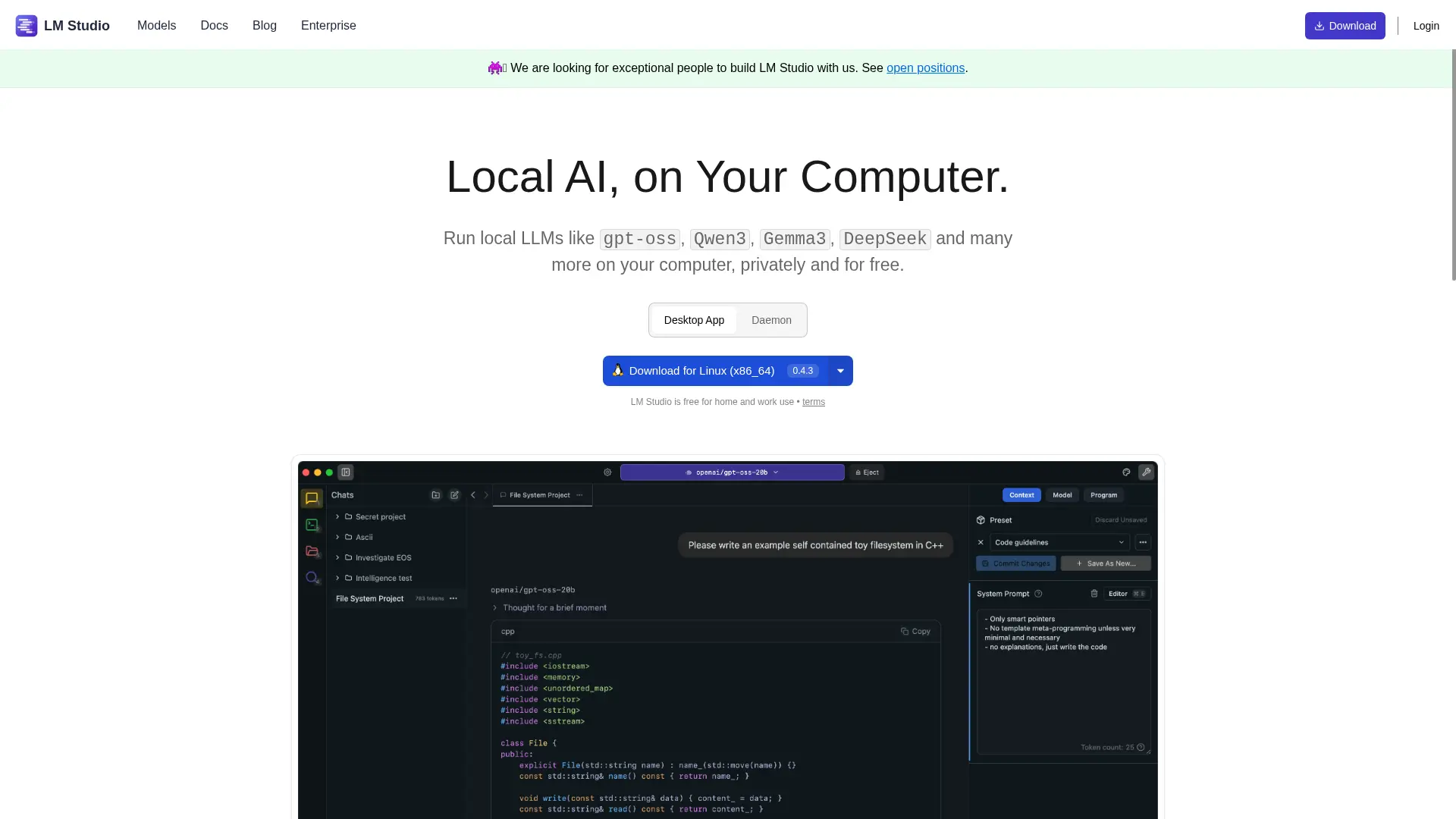Open the Enterprise menu item
This screenshot has width=1456, height=819.
(x=328, y=25)
